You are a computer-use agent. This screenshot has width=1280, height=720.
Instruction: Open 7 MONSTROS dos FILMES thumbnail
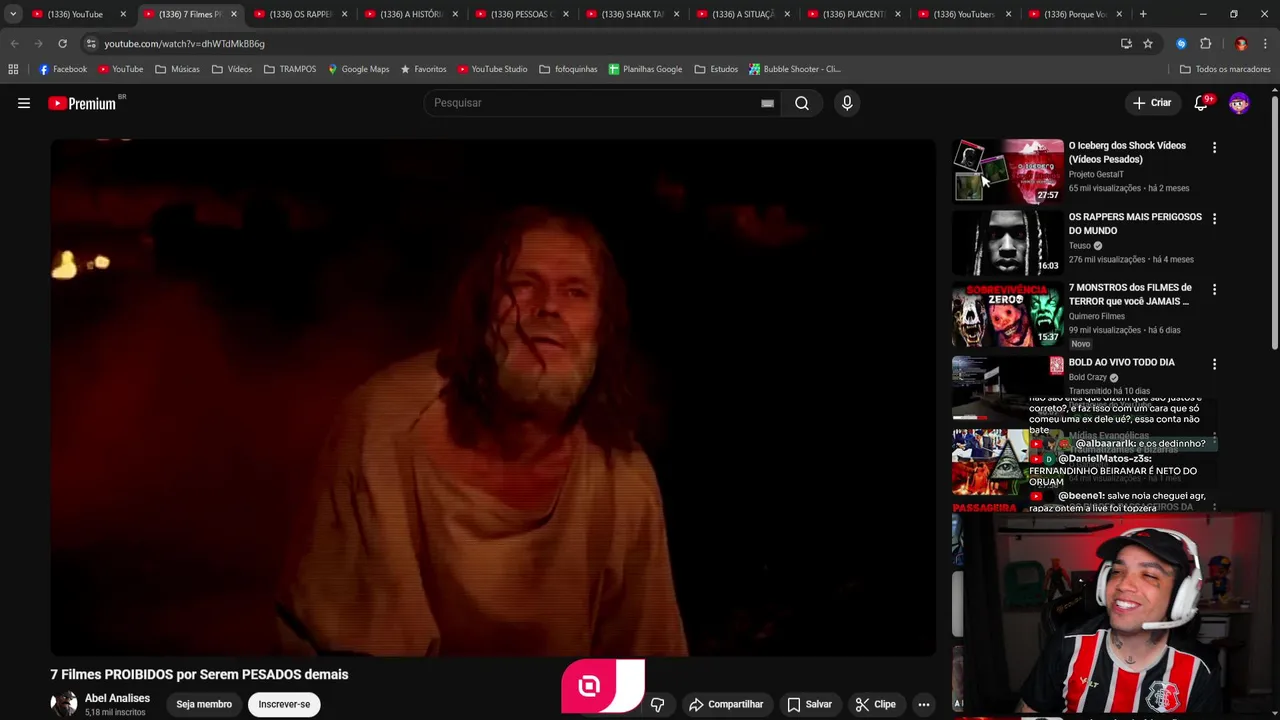[x=1007, y=314]
